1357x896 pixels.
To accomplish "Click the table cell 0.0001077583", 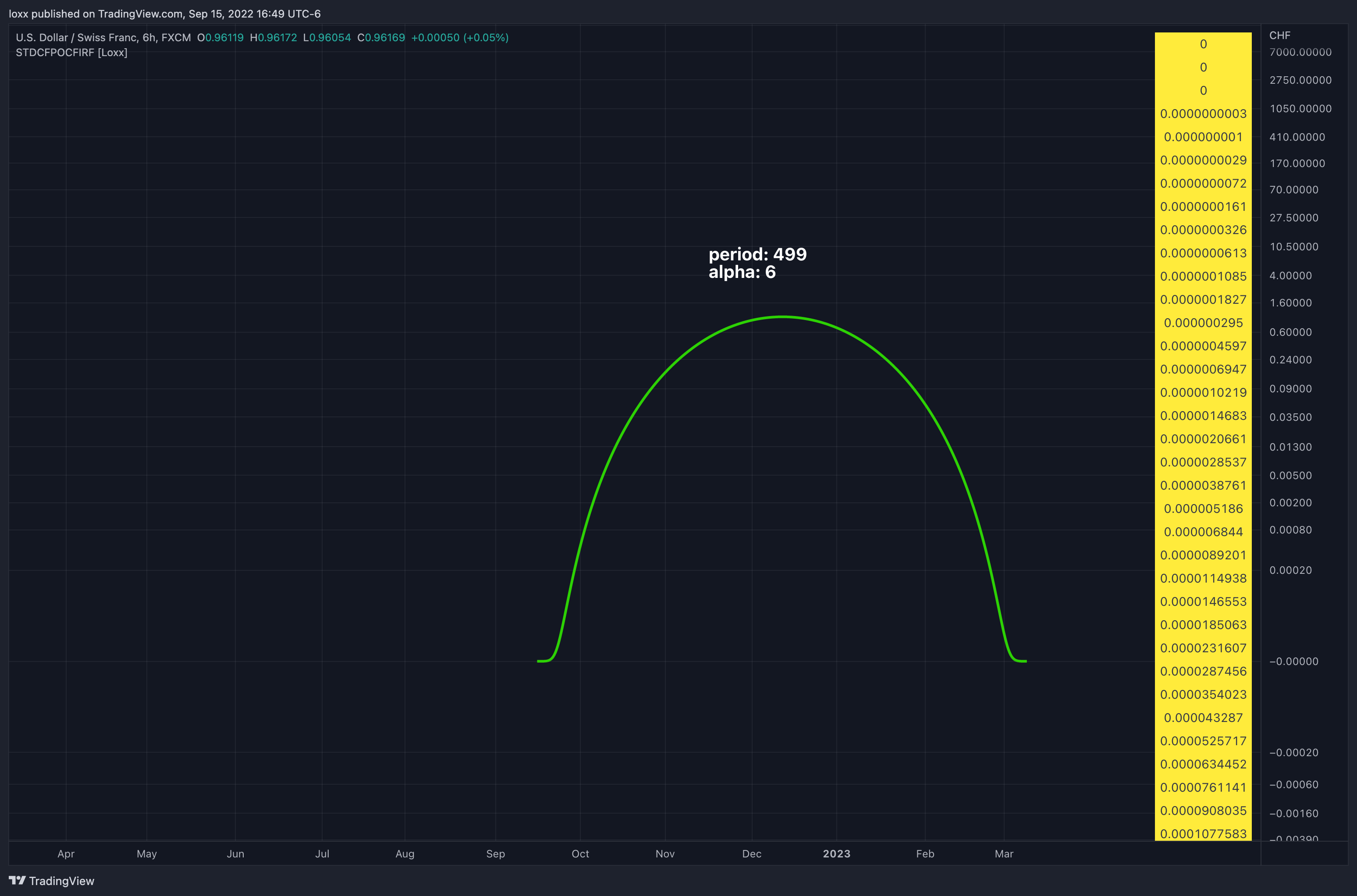I will (1203, 834).
